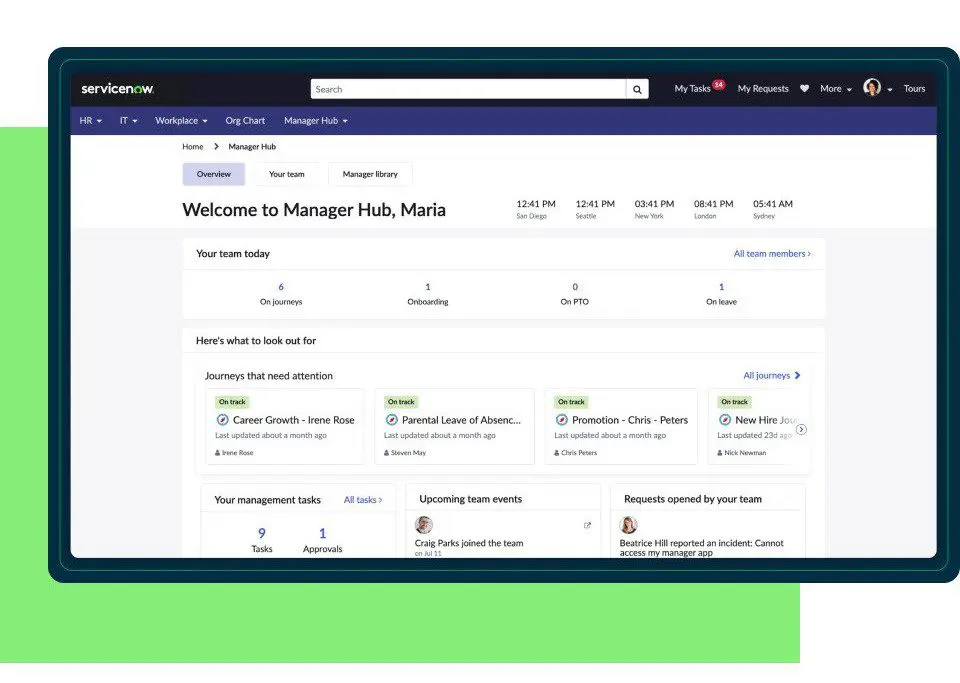This screenshot has width=960, height=683.
Task: Open the Manager library tab
Action: [x=370, y=174]
